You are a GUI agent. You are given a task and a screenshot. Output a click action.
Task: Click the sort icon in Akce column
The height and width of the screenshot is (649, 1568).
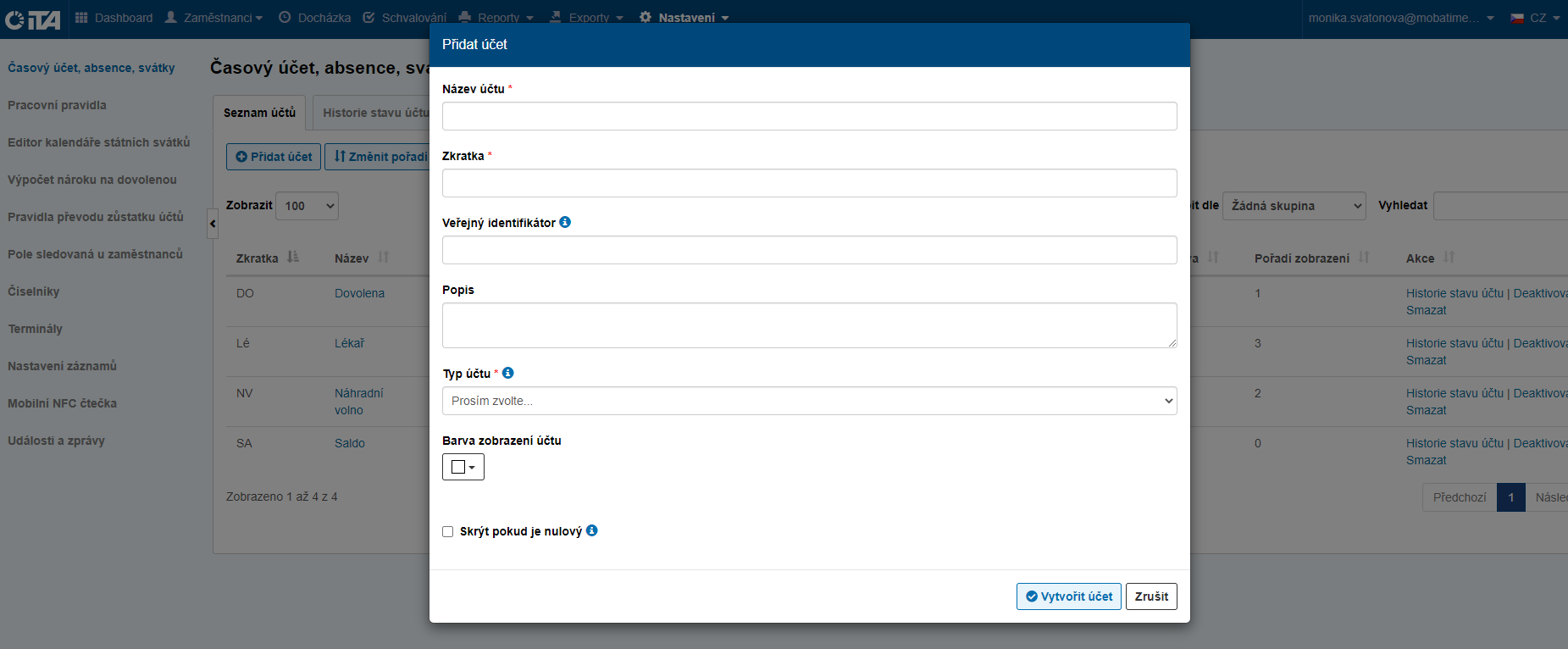[x=1449, y=257]
